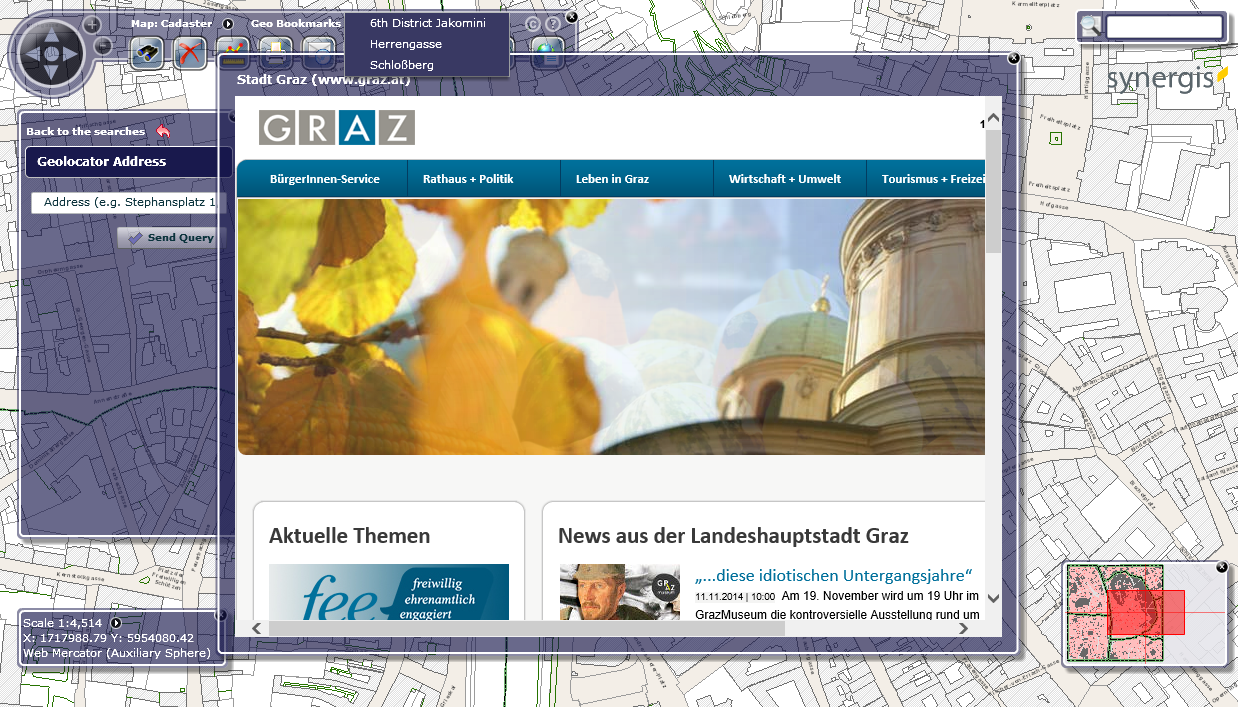The height and width of the screenshot is (707, 1238).
Task: Click the binoculars search tool icon
Action: (x=147, y=53)
